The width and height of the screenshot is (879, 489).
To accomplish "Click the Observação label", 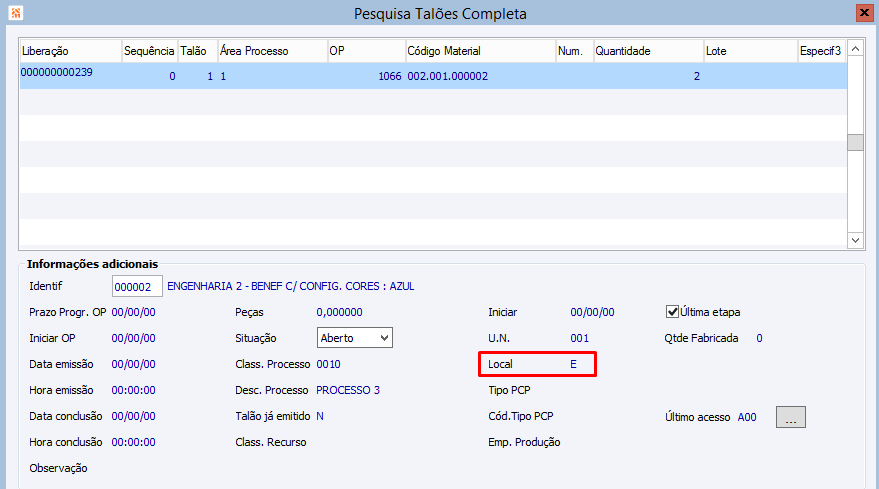I will click(x=58, y=468).
